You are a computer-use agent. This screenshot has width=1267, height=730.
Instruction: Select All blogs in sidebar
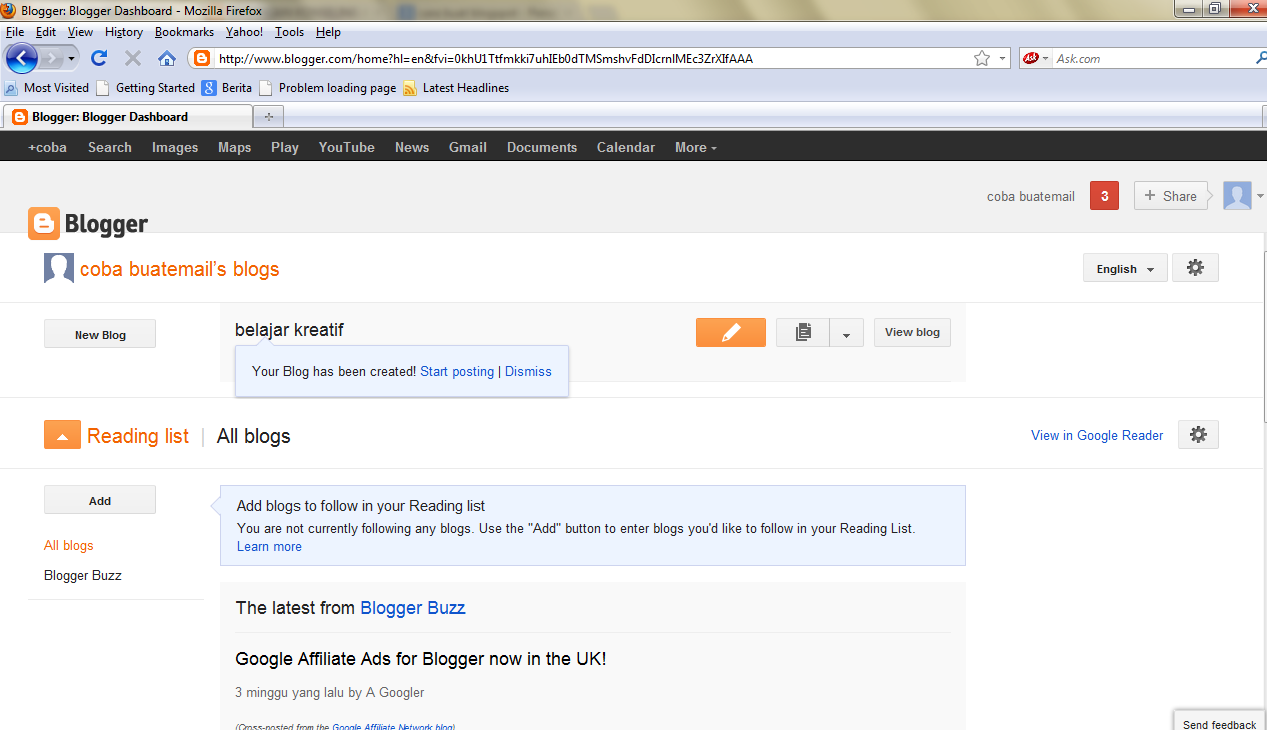coord(69,545)
